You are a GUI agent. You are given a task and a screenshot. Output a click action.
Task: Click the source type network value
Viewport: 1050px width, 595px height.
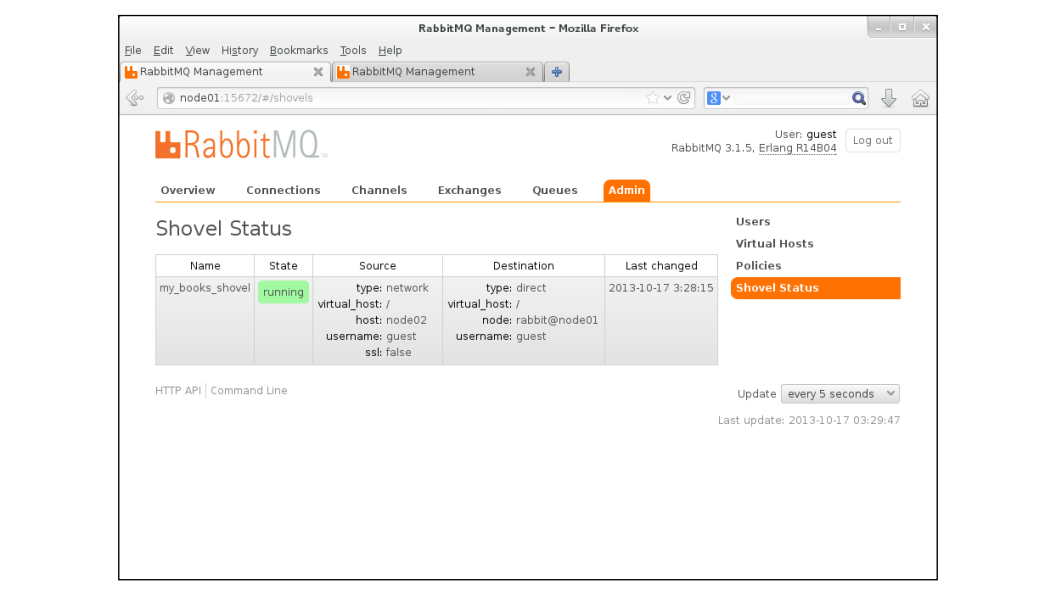[407, 288]
